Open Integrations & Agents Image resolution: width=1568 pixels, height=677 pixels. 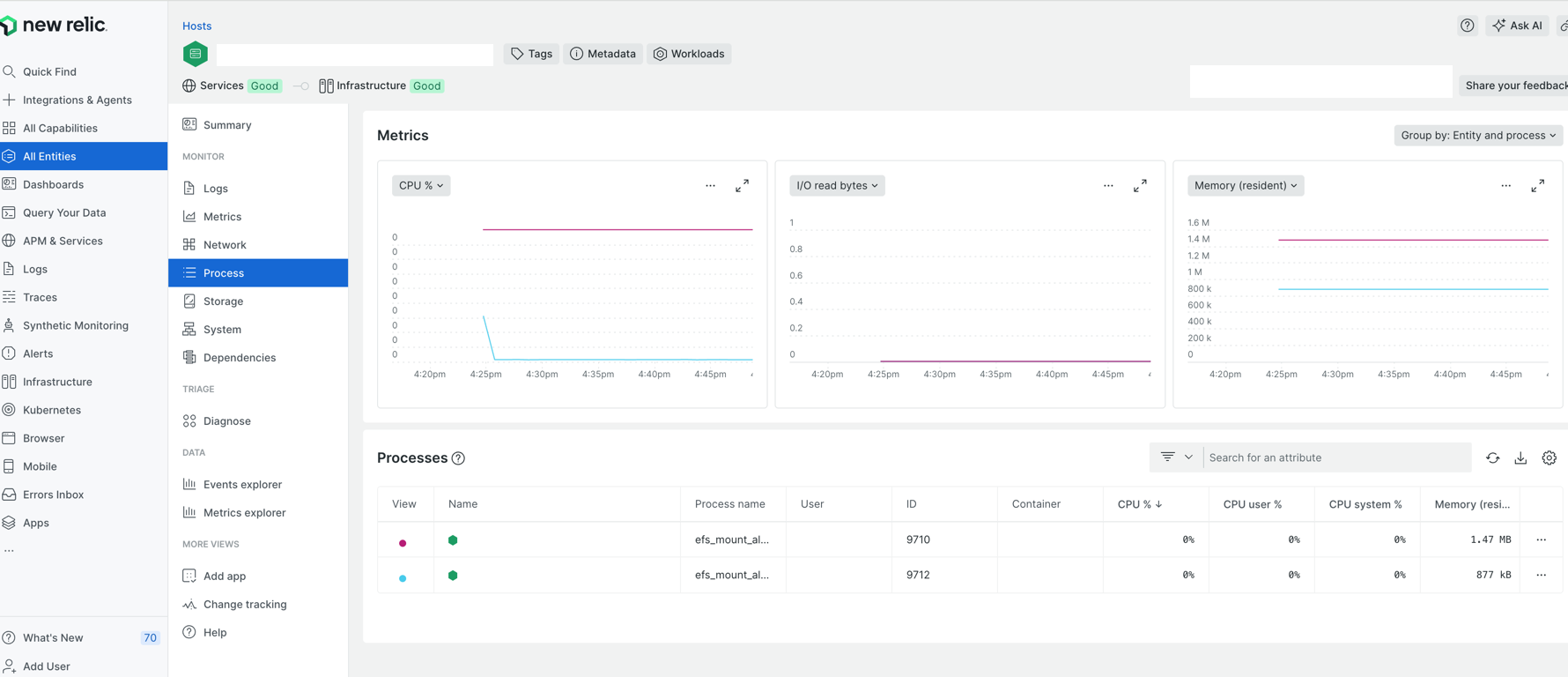click(77, 100)
